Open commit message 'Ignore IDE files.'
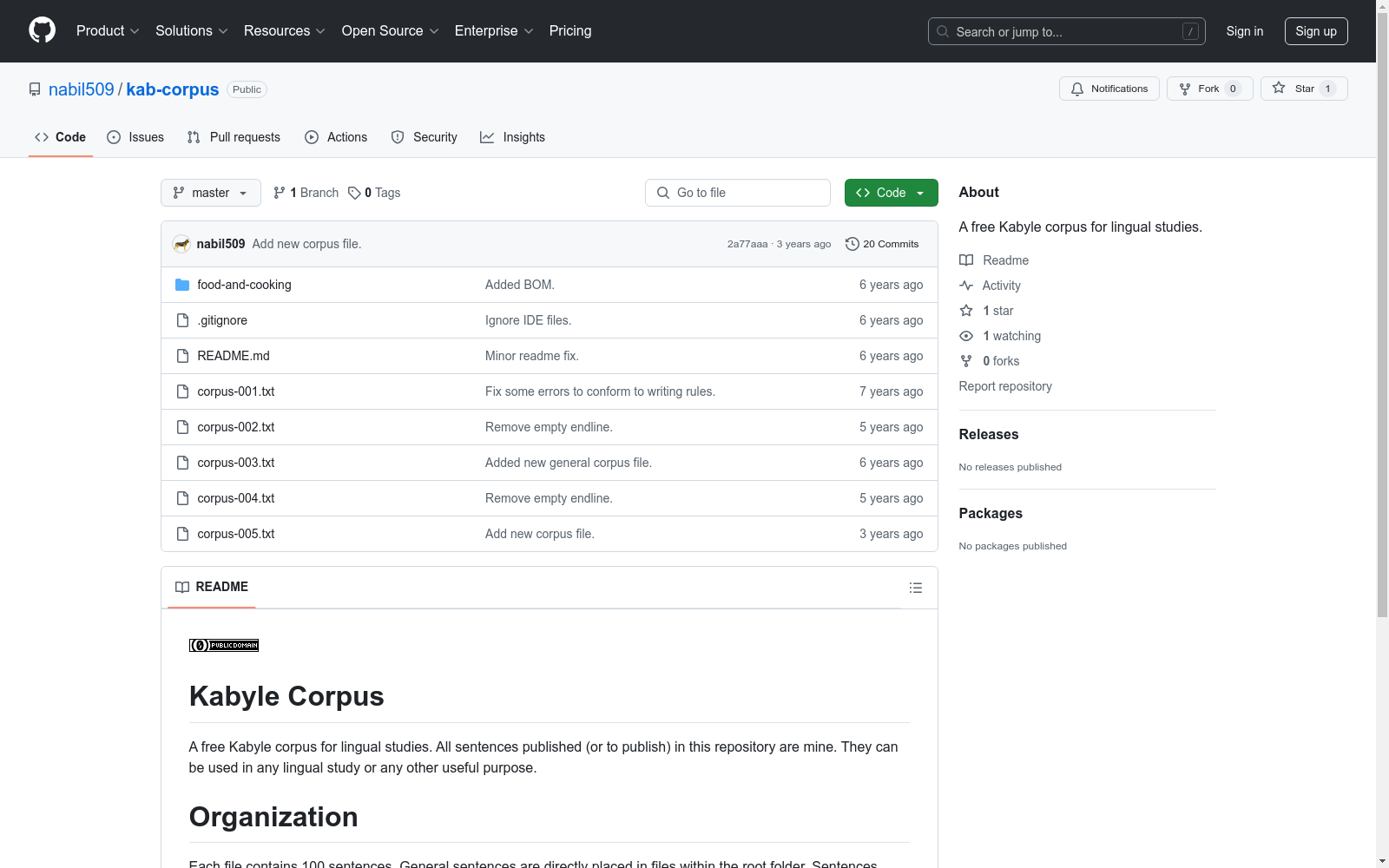Screen dimensions: 1389x868 click(528, 320)
